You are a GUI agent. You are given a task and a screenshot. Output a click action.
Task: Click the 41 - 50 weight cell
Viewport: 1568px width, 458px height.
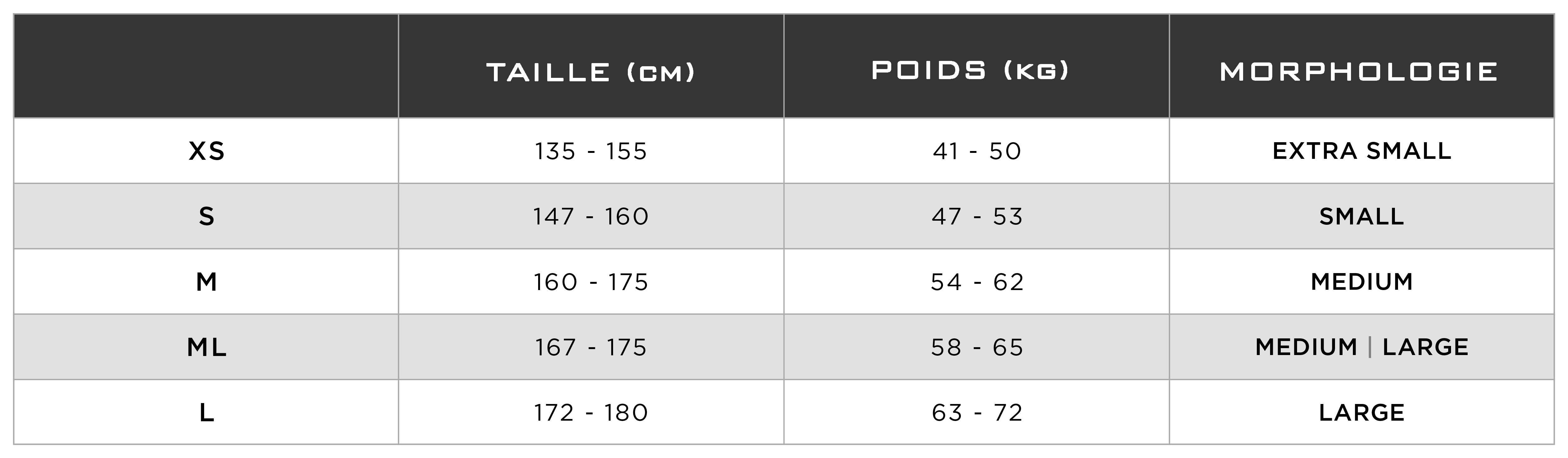976,151
